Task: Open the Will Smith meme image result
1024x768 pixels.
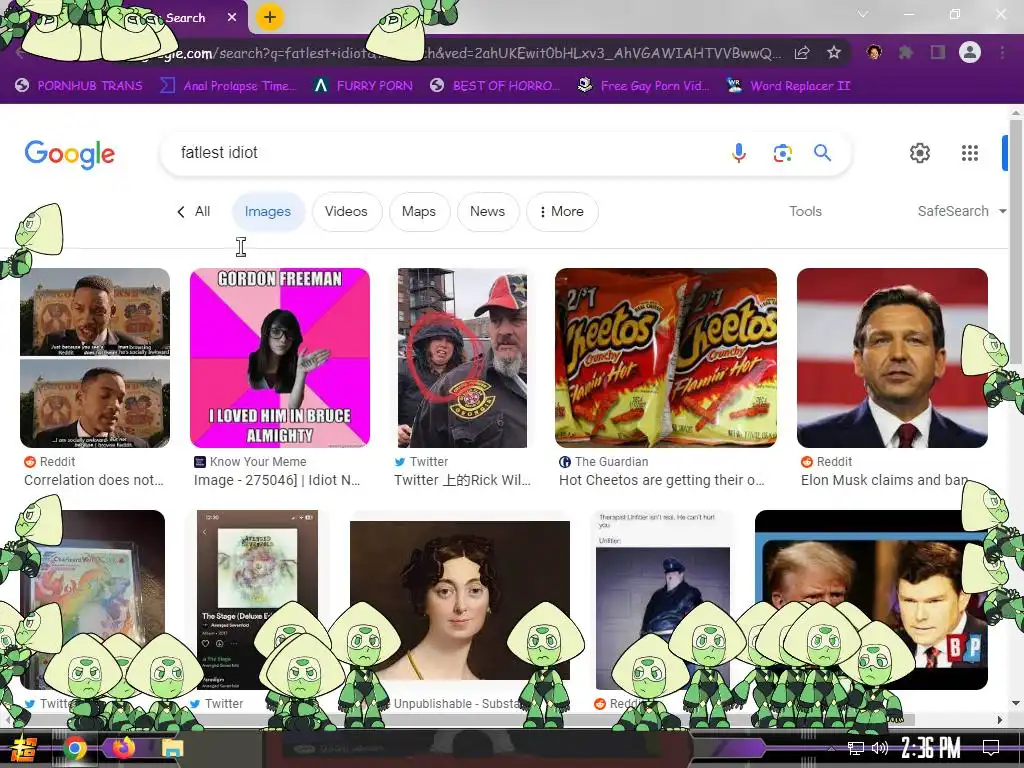Action: [x=95, y=358]
